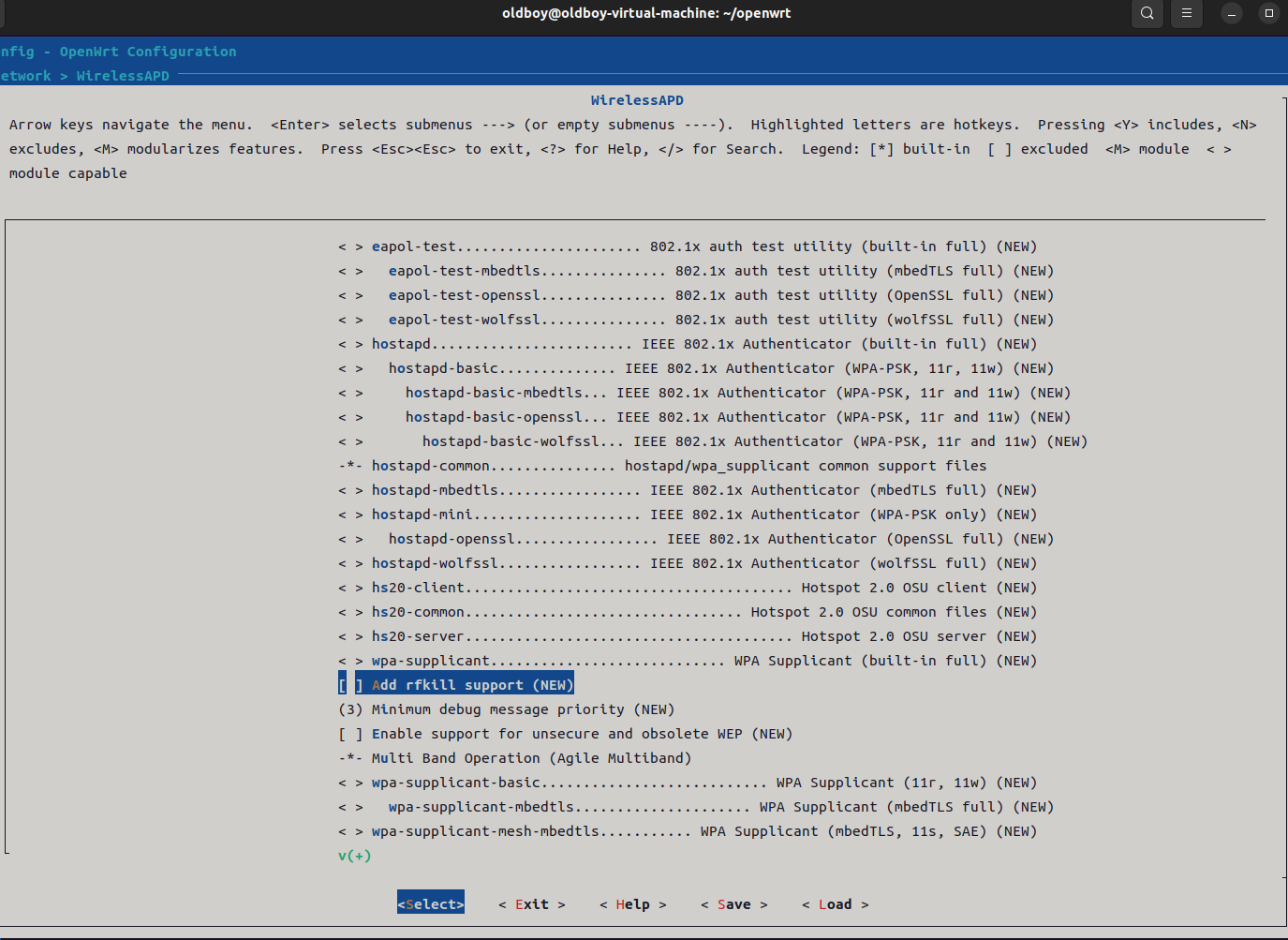Toggle the eapol-test package selector
Image resolution: width=1288 pixels, height=940 pixels.
[x=350, y=246]
